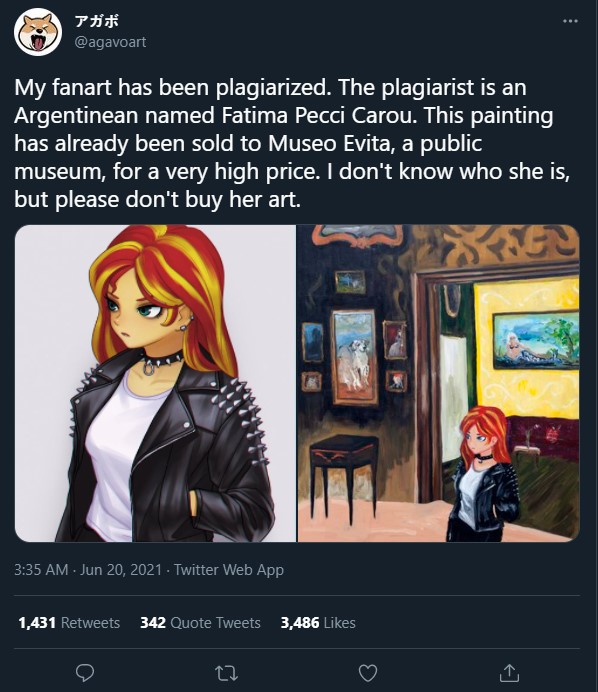Visit the @agavoart handle link

110,42
